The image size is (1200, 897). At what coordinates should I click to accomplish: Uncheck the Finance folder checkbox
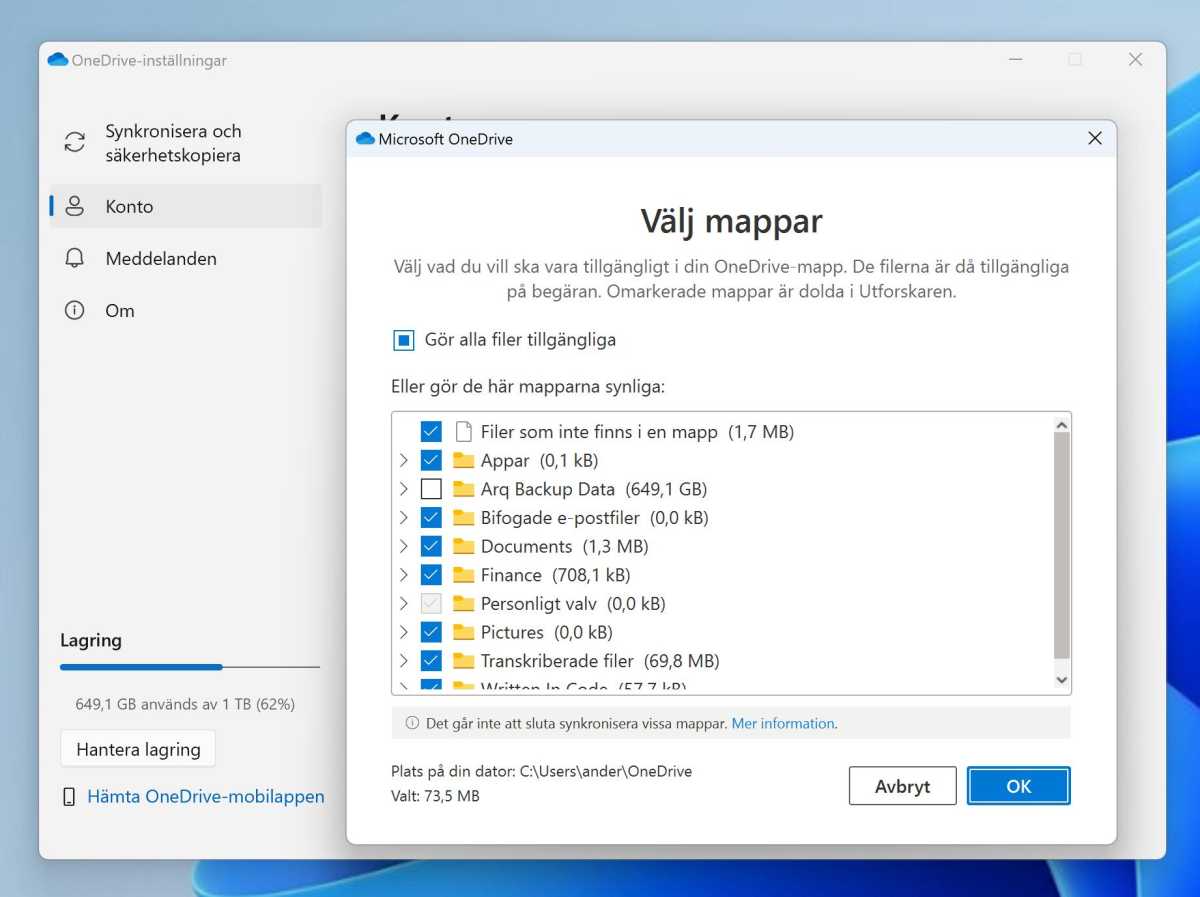(x=430, y=574)
